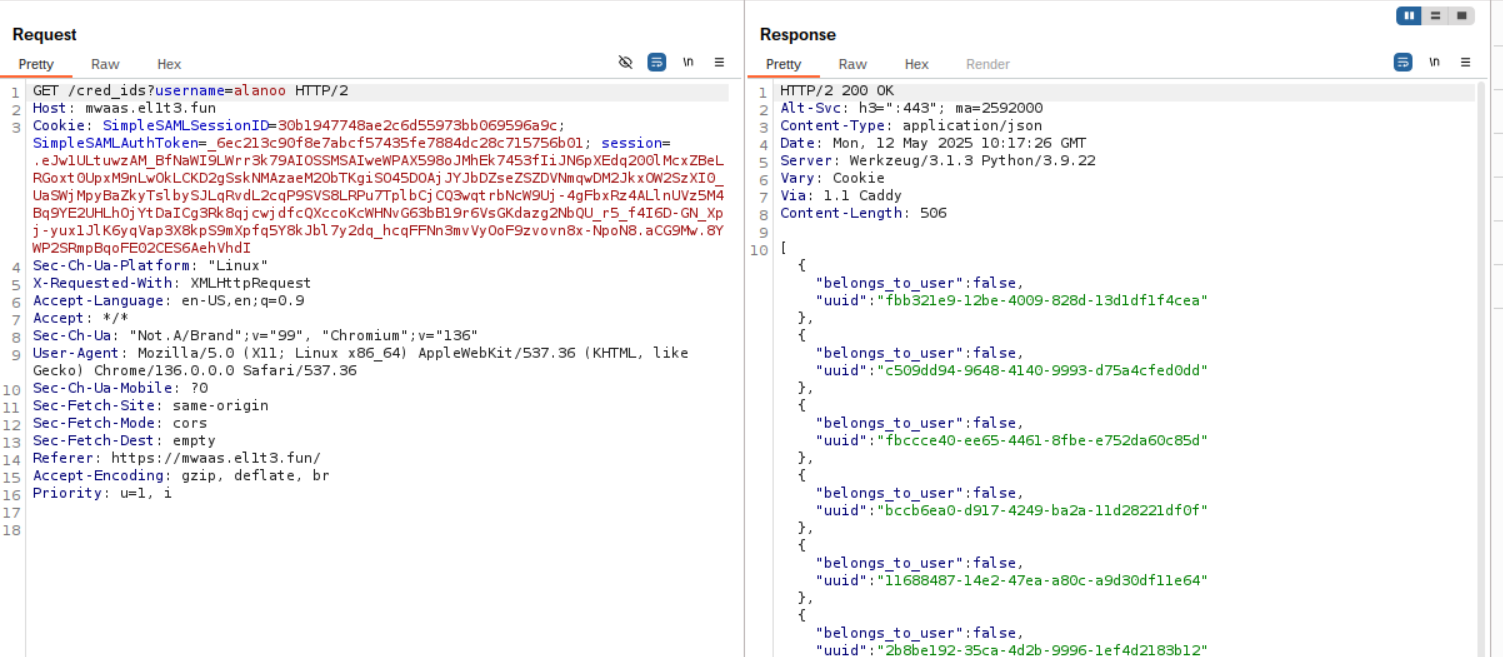1503x657 pixels.
Task: Click the 'Accept-Encoding: gzip, deflate, br' header
Action: [181, 476]
